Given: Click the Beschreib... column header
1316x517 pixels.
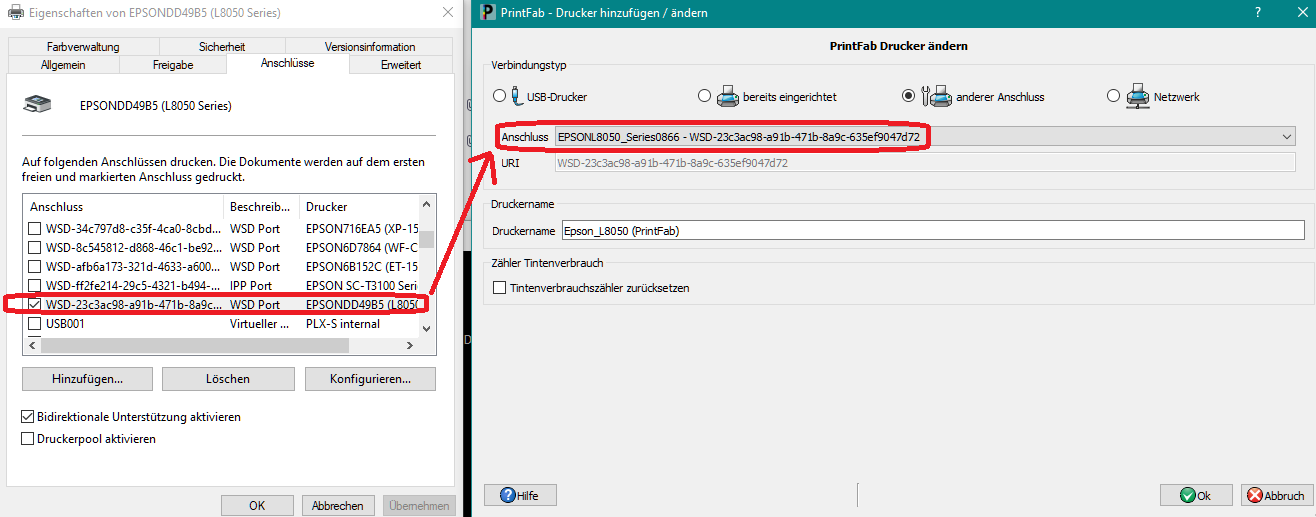Looking at the screenshot, I should tap(261, 206).
